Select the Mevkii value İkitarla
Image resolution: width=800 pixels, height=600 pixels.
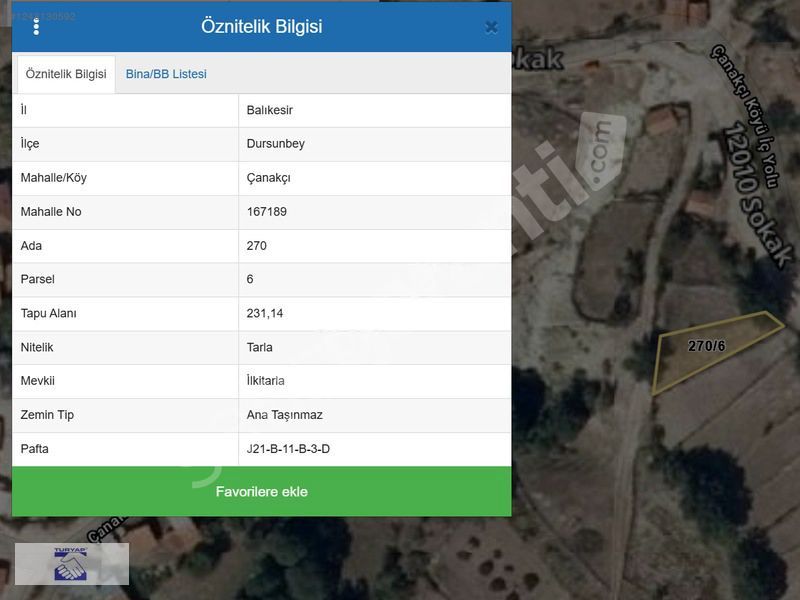266,381
